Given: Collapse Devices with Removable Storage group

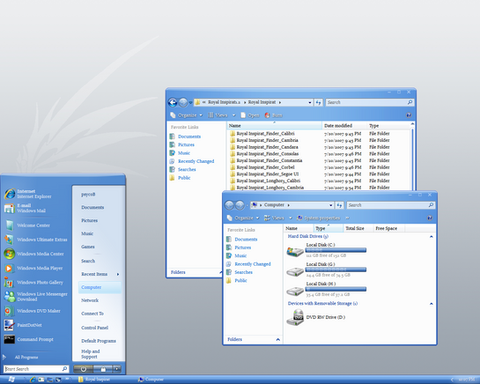Looking at the screenshot, I should click(431, 304).
